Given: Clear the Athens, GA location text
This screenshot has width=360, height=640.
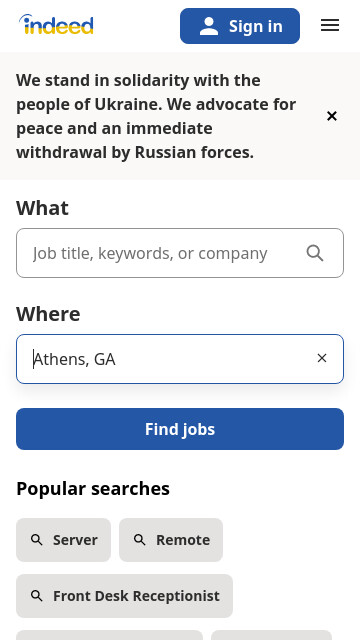Looking at the screenshot, I should 322,358.
